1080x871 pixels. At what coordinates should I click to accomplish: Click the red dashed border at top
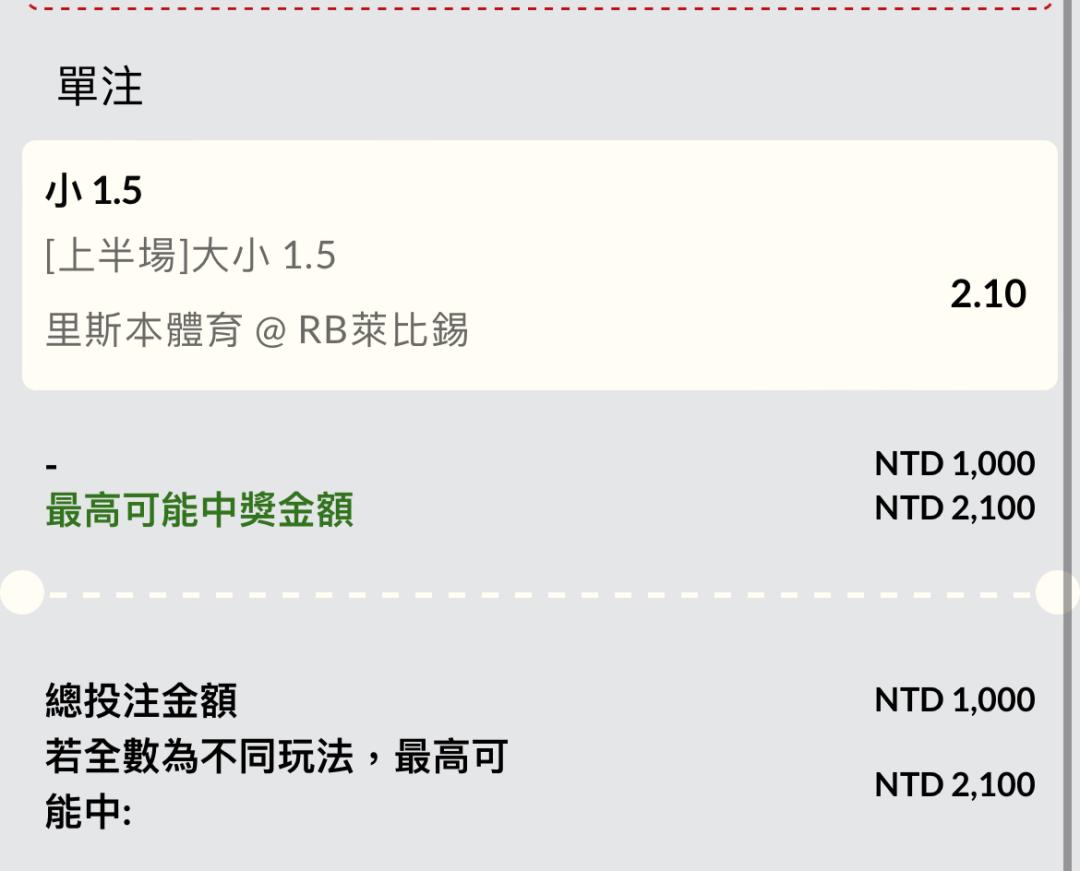coord(540,6)
